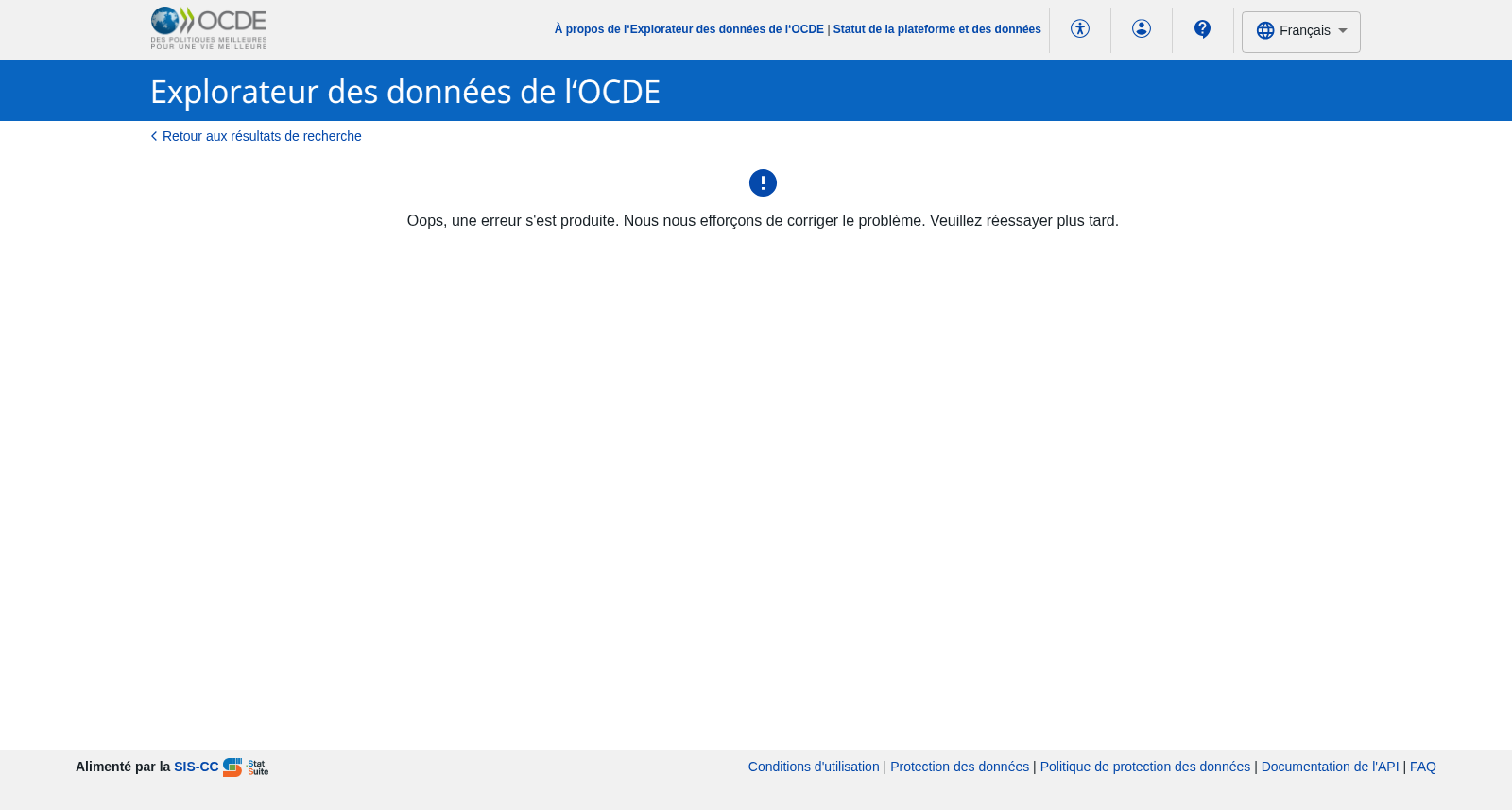
Task: Click the OCDE logo
Action: (x=209, y=28)
